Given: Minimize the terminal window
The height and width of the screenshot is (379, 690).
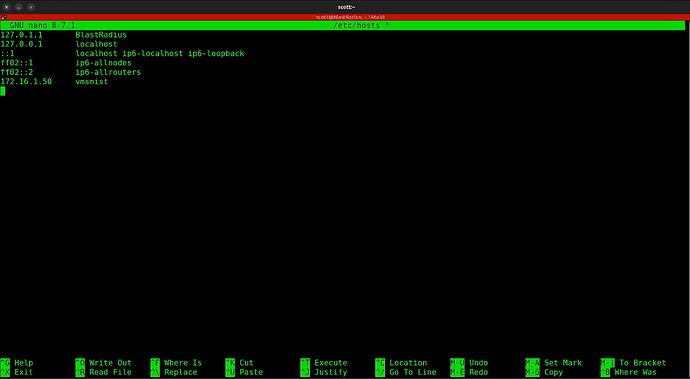Looking at the screenshot, I should [x=19, y=7].
